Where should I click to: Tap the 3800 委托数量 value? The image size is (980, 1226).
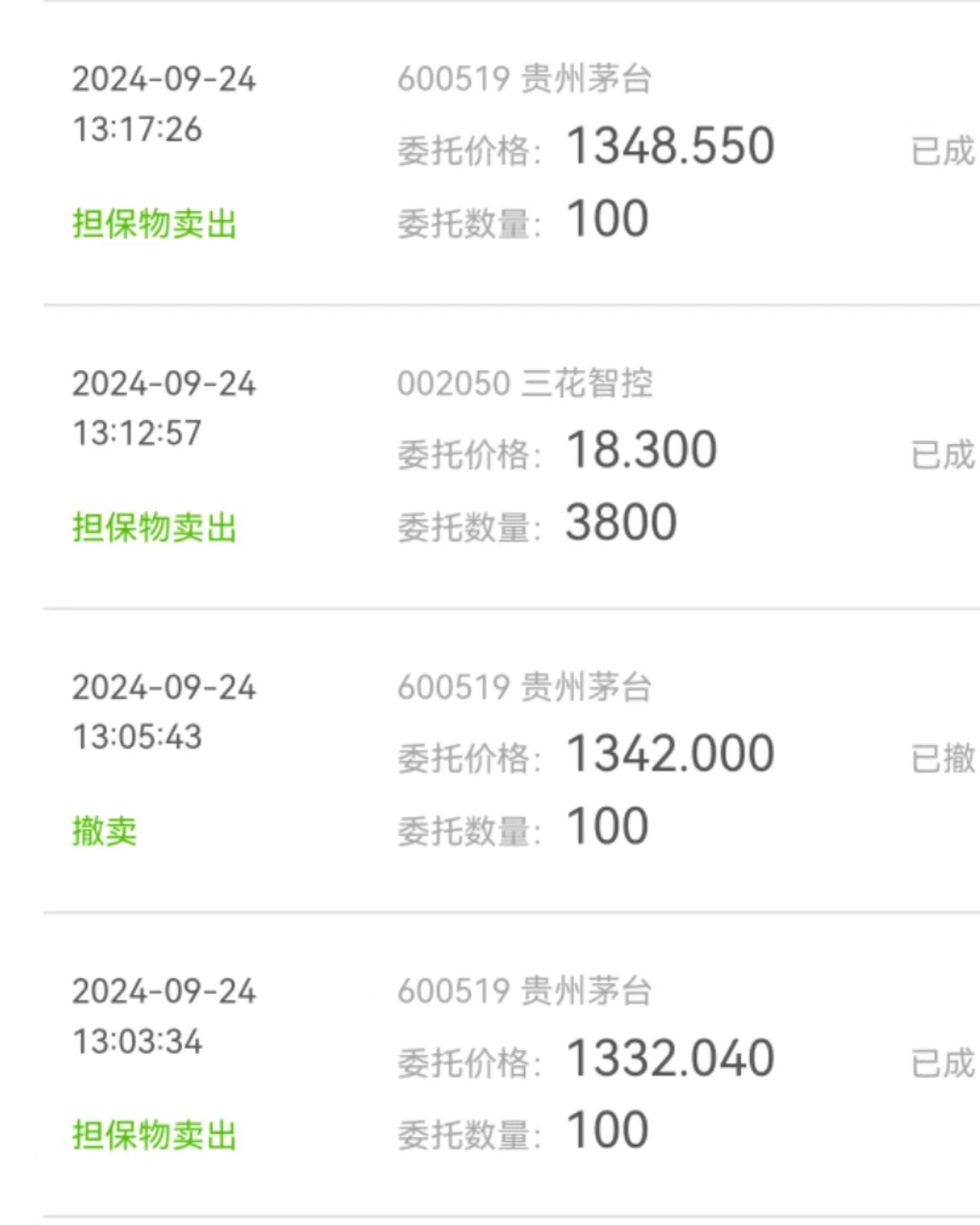(622, 523)
